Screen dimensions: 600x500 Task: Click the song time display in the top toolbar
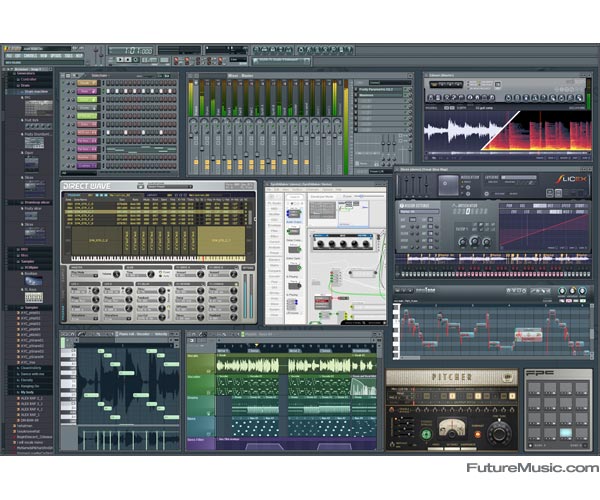[130, 50]
